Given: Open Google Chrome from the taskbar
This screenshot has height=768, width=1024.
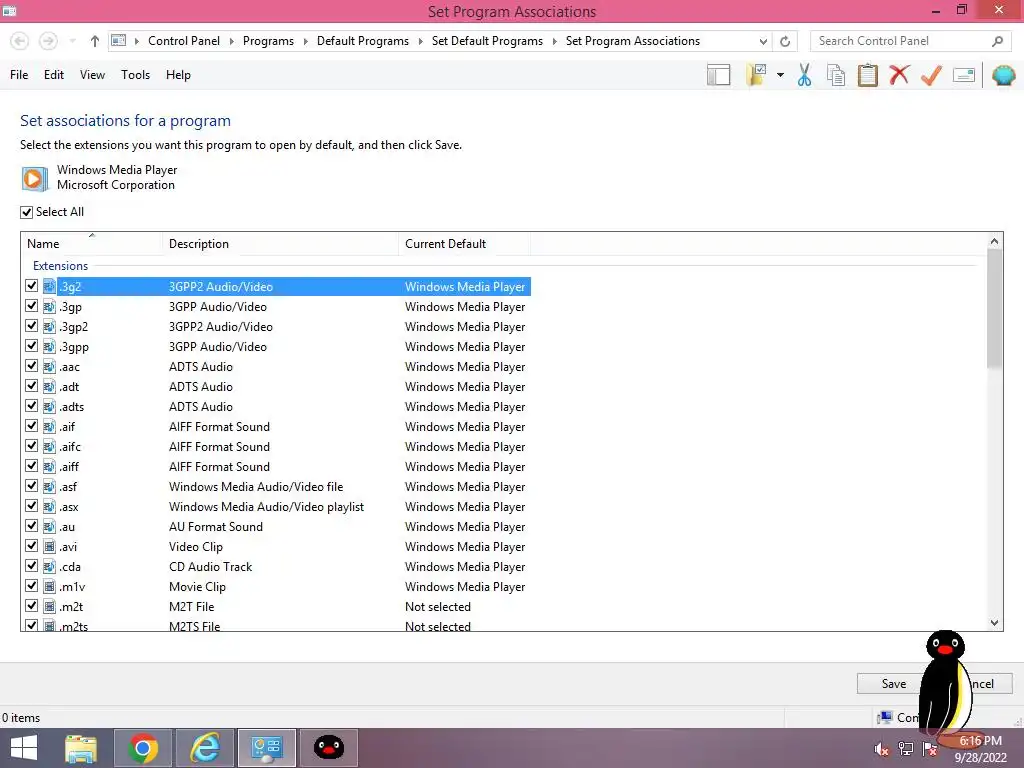Looking at the screenshot, I should coord(143,748).
